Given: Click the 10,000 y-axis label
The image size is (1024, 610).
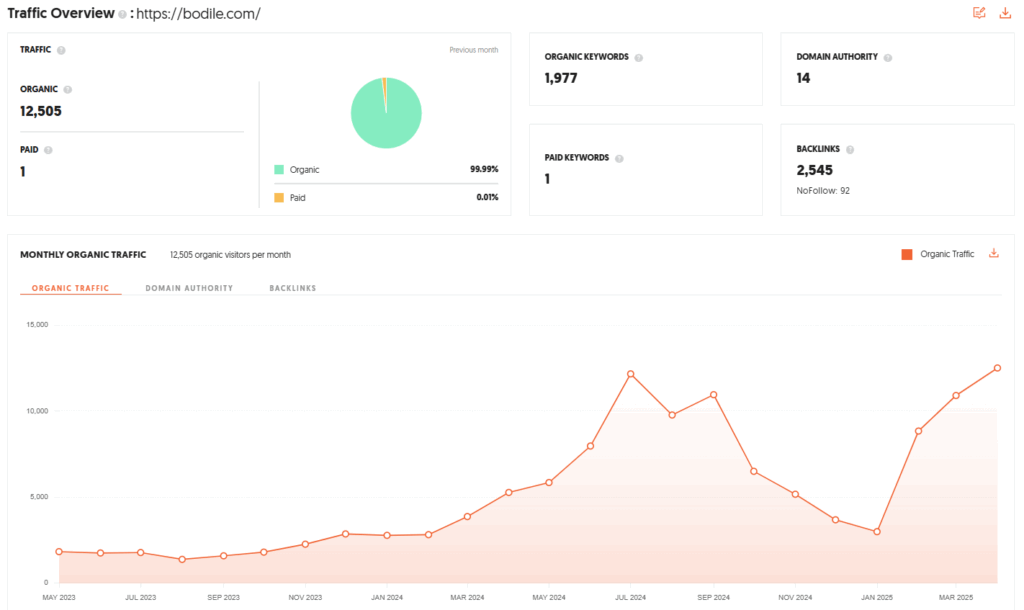Looking at the screenshot, I should (37, 411).
